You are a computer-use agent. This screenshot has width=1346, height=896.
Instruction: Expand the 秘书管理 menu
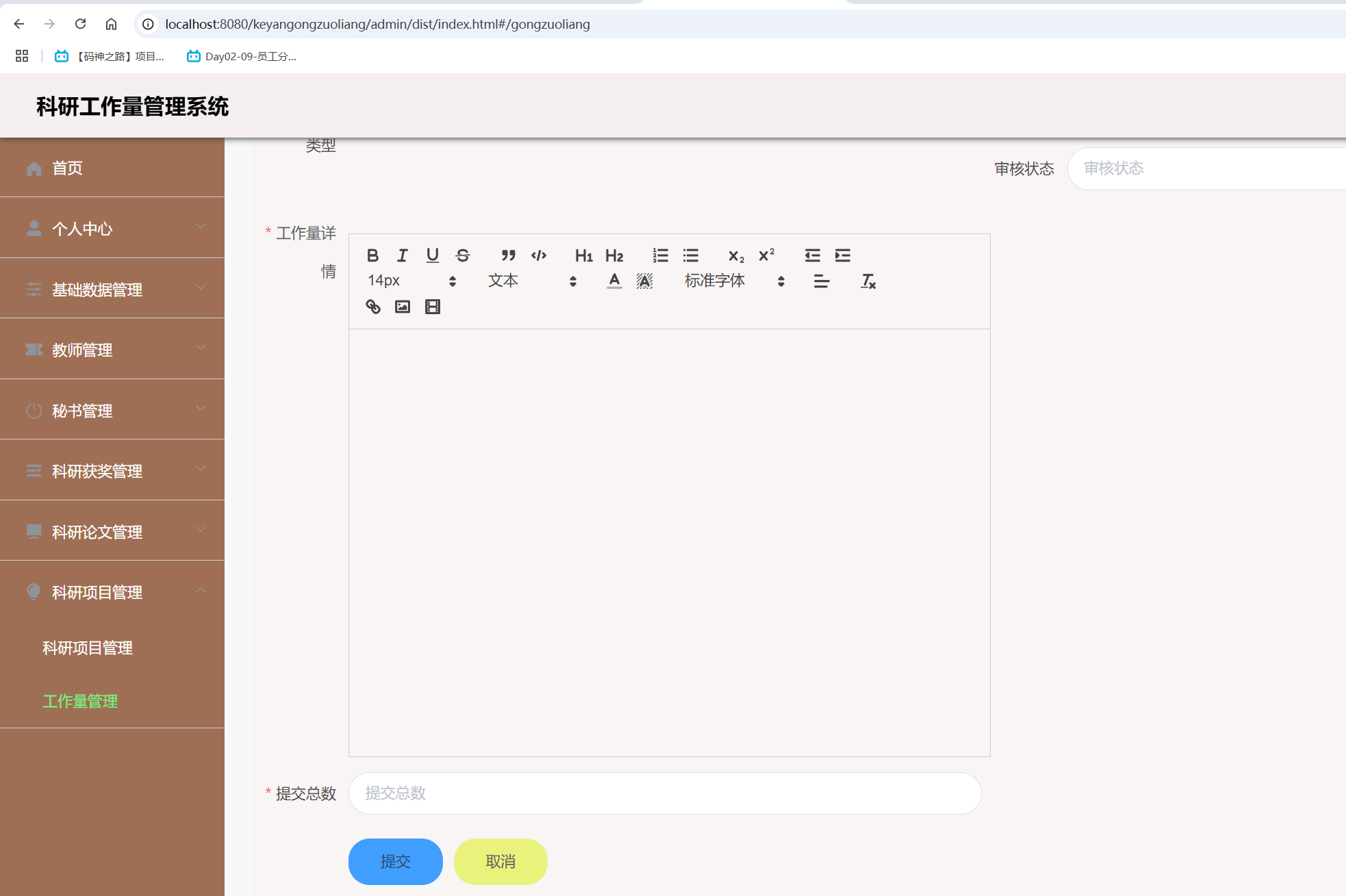click(112, 410)
